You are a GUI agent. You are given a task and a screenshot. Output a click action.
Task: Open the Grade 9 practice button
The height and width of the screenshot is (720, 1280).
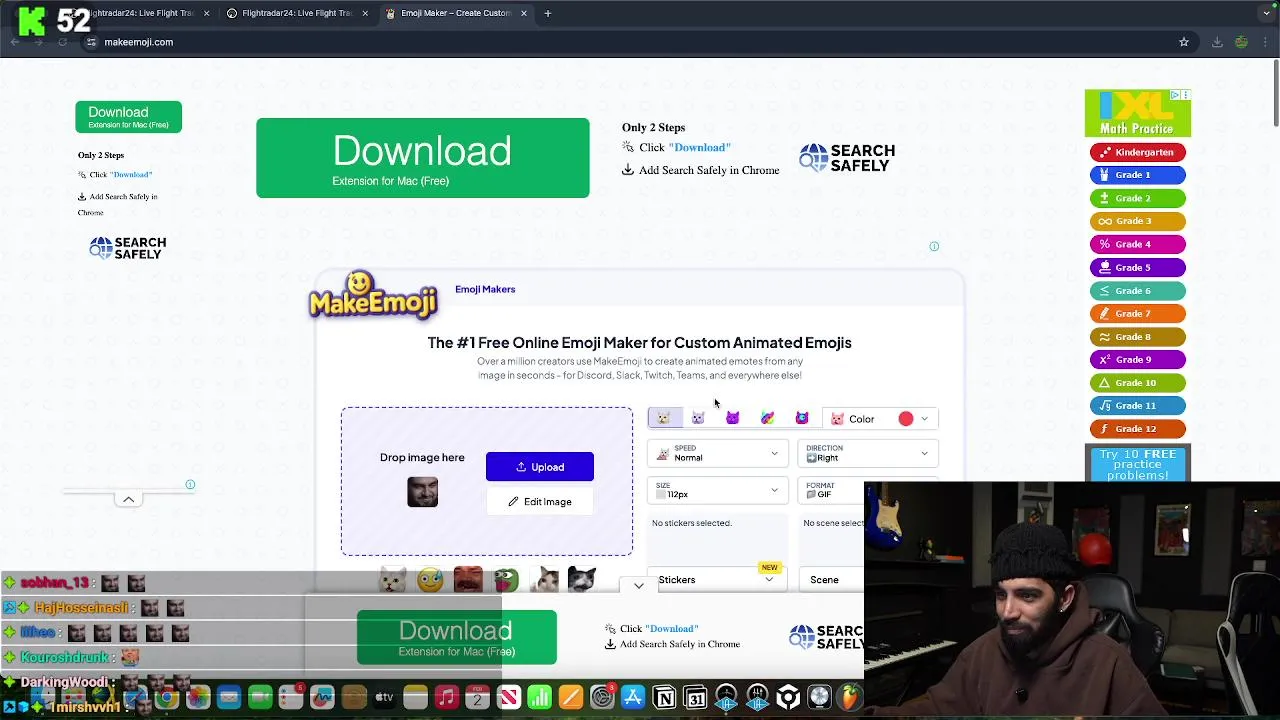point(1138,359)
